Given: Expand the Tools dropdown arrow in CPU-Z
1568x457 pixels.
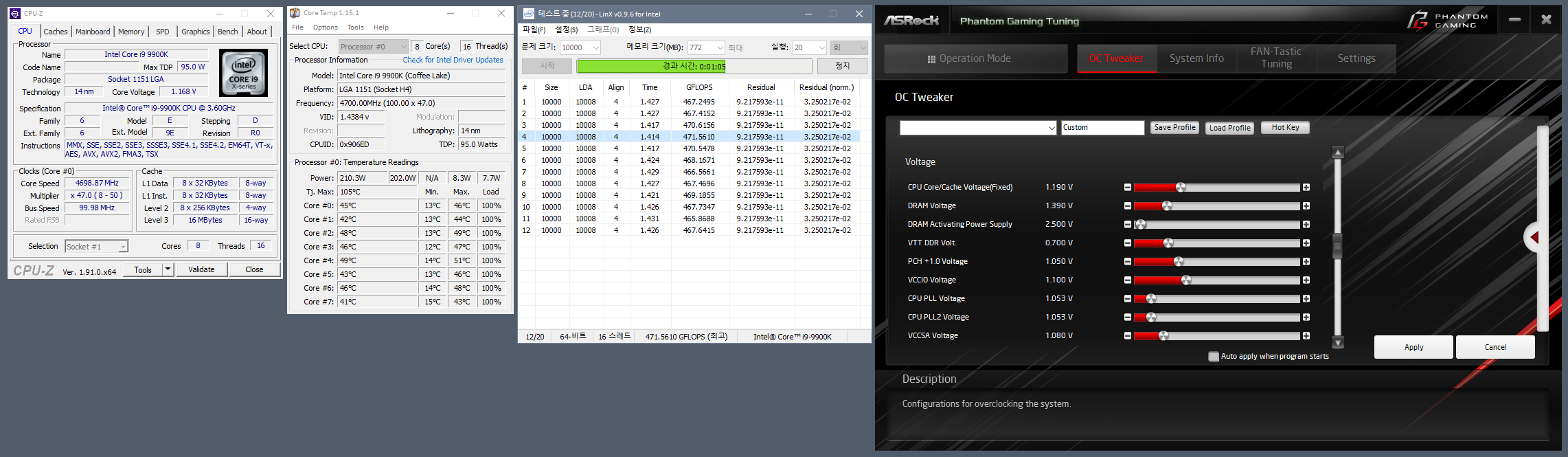Looking at the screenshot, I should click(168, 269).
